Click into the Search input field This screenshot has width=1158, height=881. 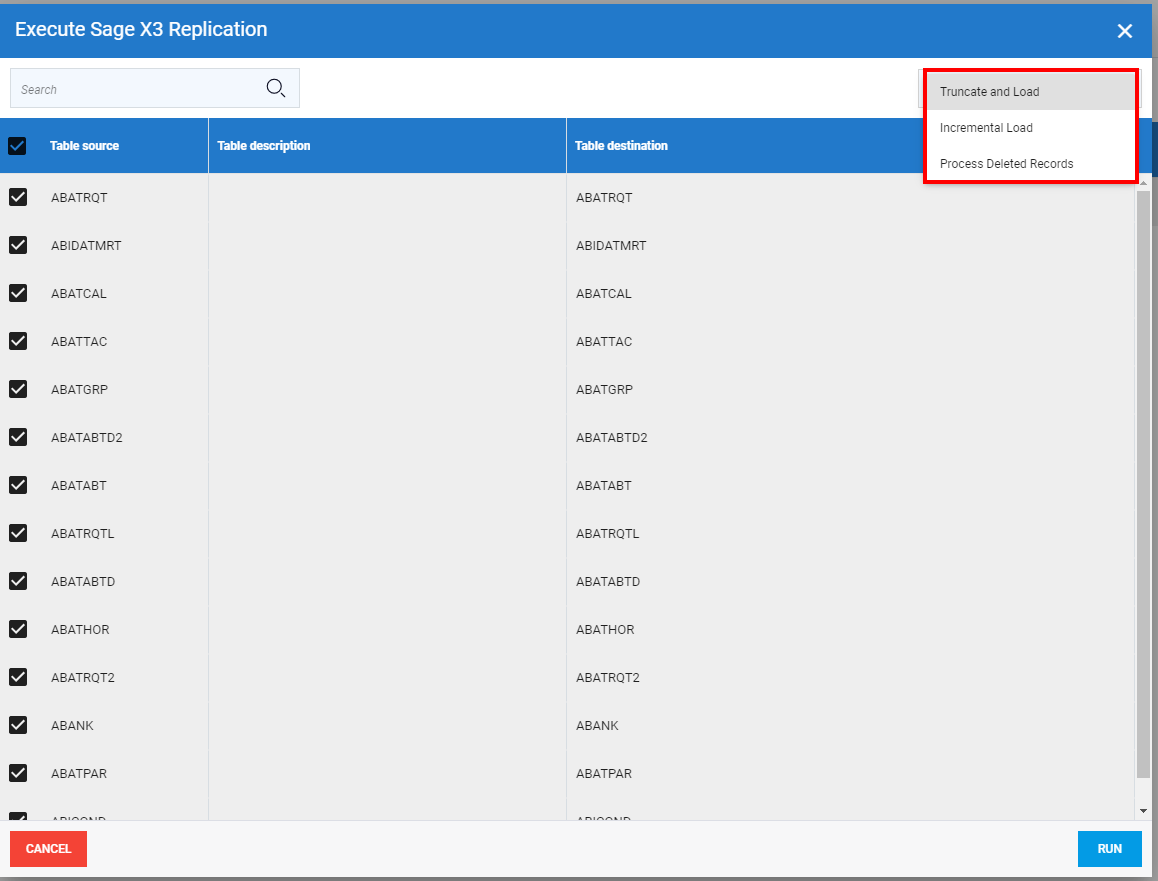tap(135, 89)
